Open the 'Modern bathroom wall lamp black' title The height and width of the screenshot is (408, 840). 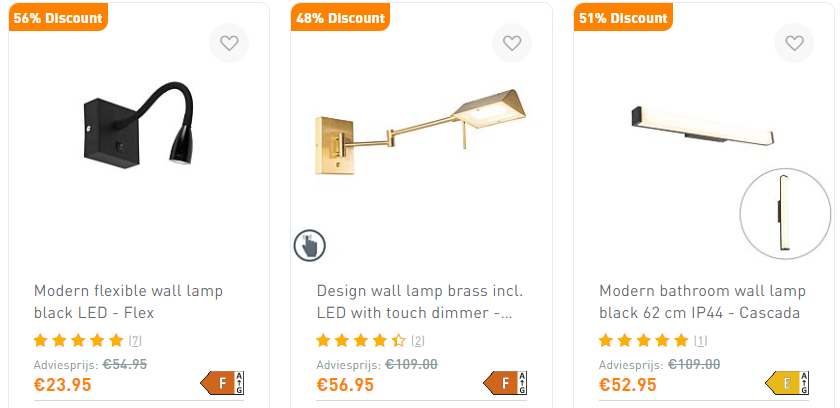tap(702, 302)
